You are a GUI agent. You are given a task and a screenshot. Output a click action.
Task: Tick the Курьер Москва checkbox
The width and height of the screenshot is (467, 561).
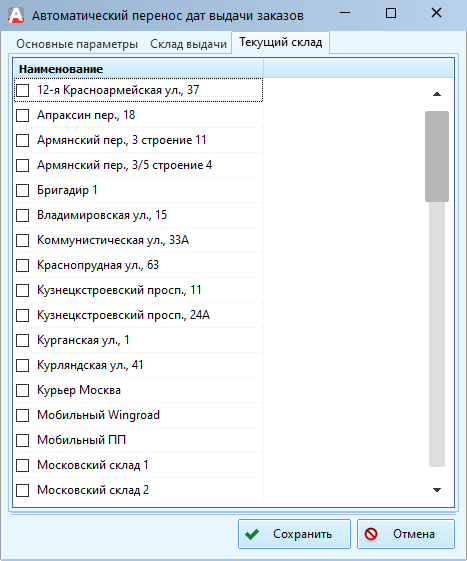tap(23, 390)
